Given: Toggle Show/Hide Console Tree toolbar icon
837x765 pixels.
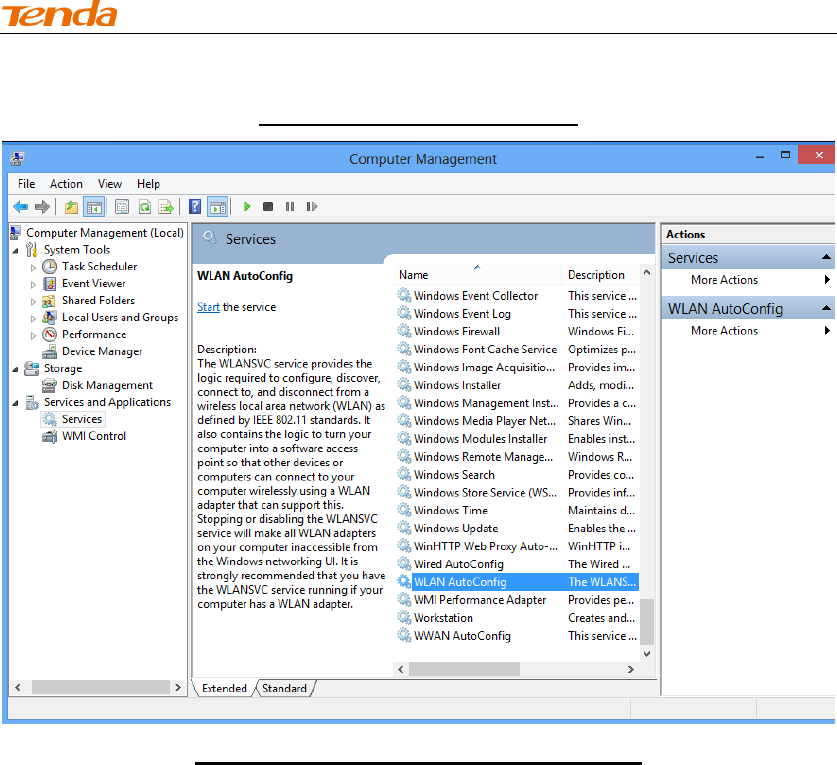Looking at the screenshot, I should click(x=94, y=207).
